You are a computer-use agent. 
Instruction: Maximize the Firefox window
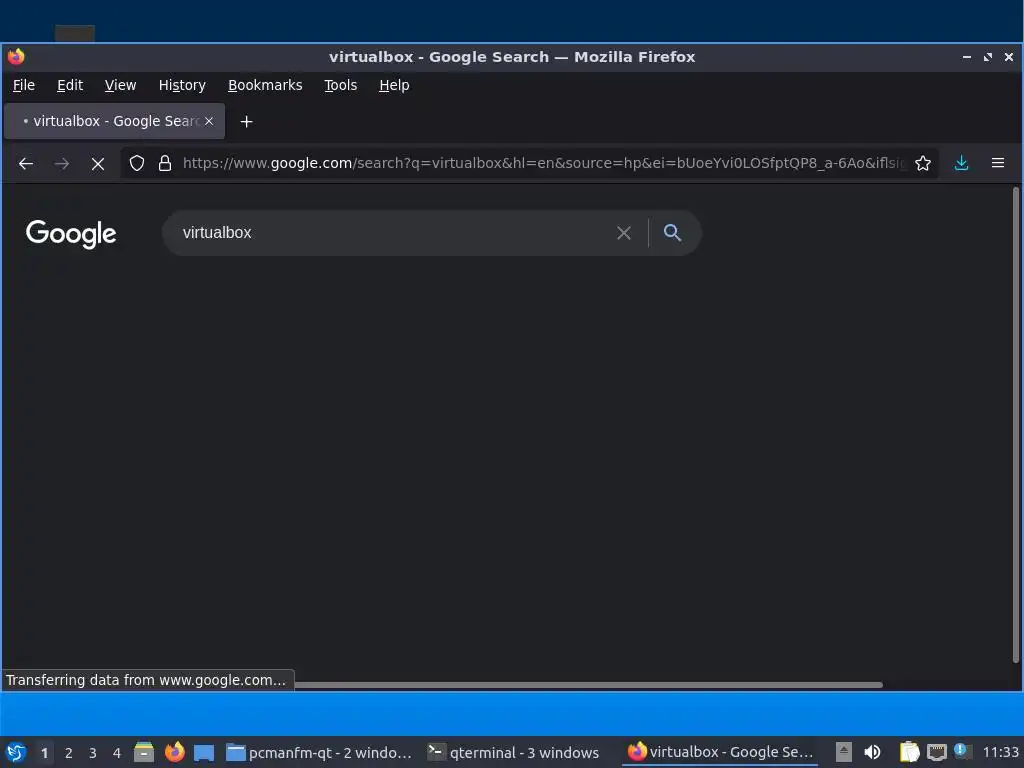click(987, 57)
